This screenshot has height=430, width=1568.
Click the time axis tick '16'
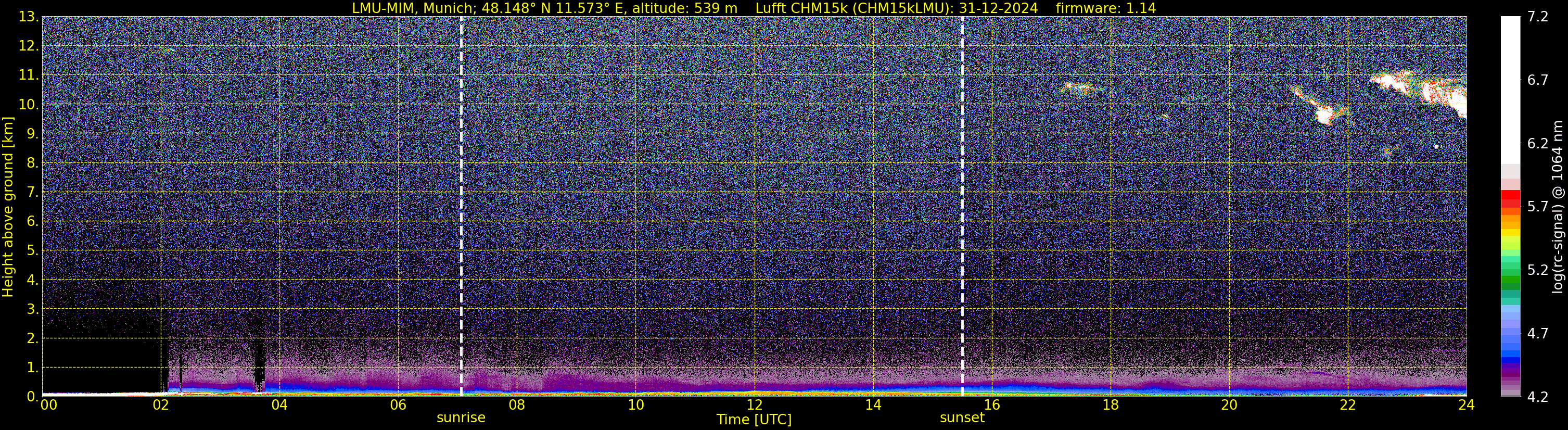(991, 405)
